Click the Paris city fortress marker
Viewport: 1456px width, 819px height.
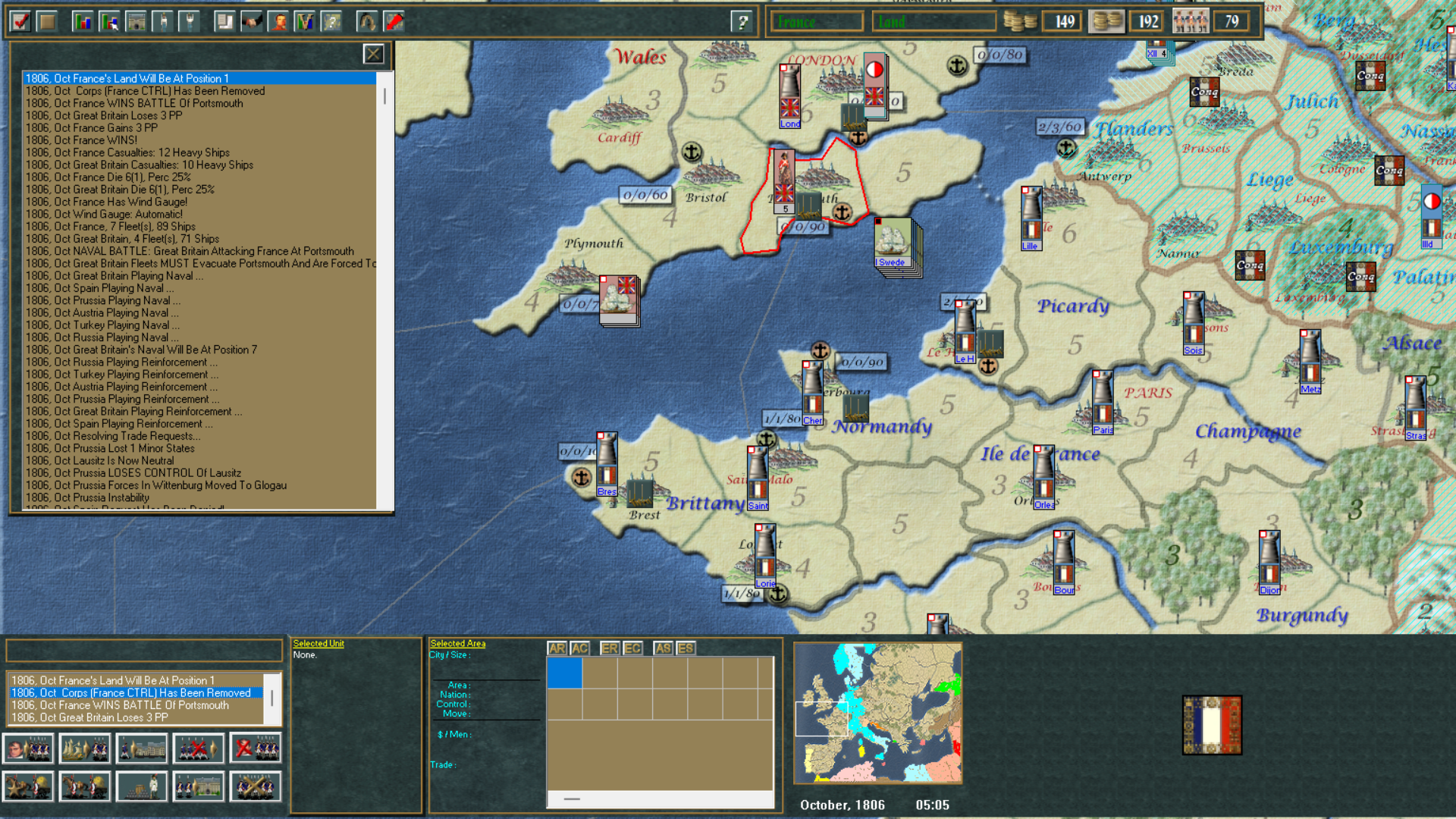[x=1103, y=402]
